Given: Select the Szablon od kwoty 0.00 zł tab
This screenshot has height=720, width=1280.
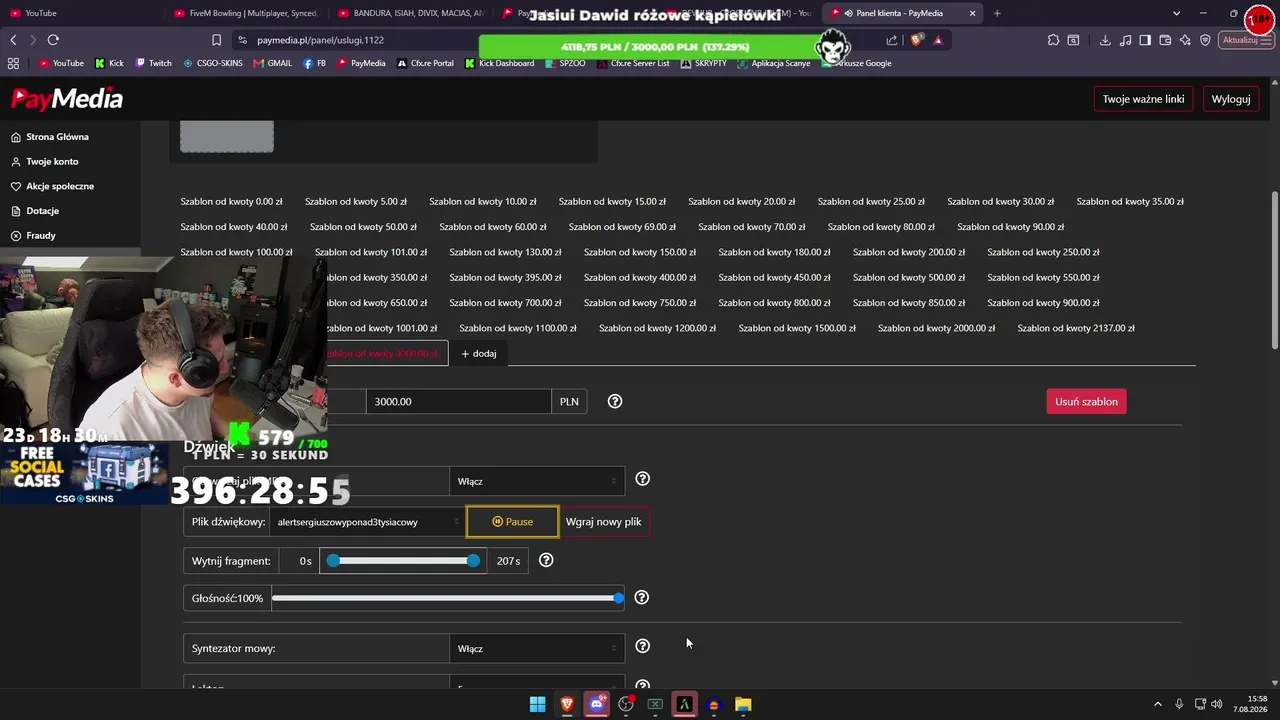Looking at the screenshot, I should [x=232, y=202].
